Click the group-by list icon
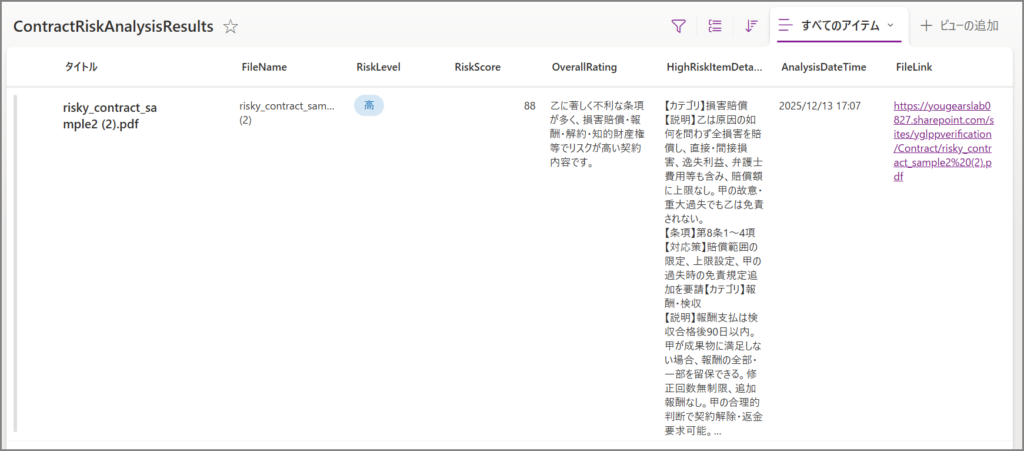The height and width of the screenshot is (451, 1024). click(715, 25)
